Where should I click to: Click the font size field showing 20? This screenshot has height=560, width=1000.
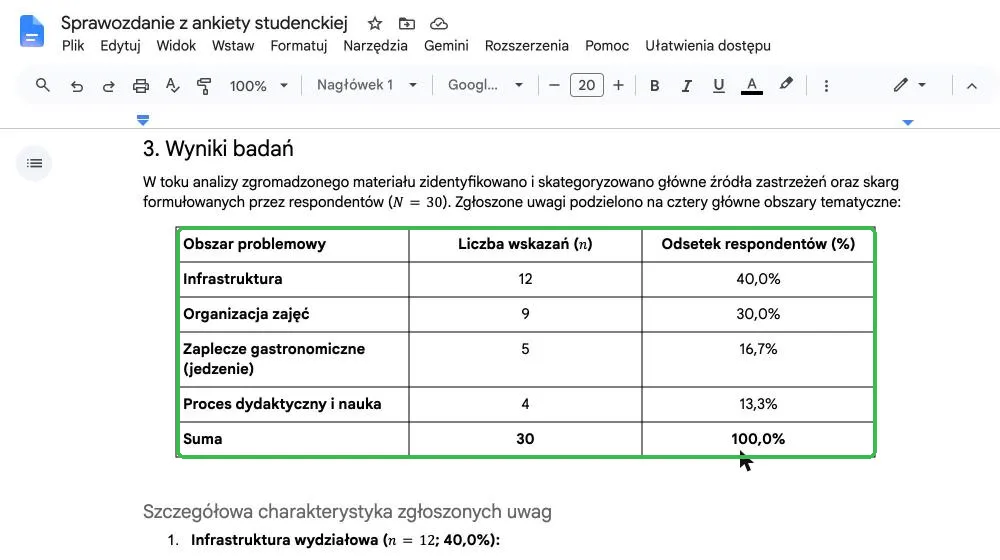coord(587,85)
